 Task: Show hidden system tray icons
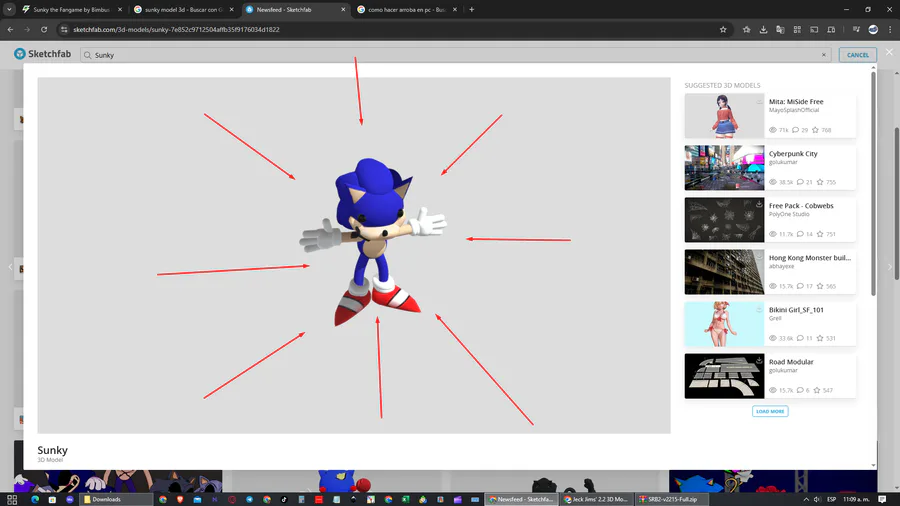pos(806,500)
